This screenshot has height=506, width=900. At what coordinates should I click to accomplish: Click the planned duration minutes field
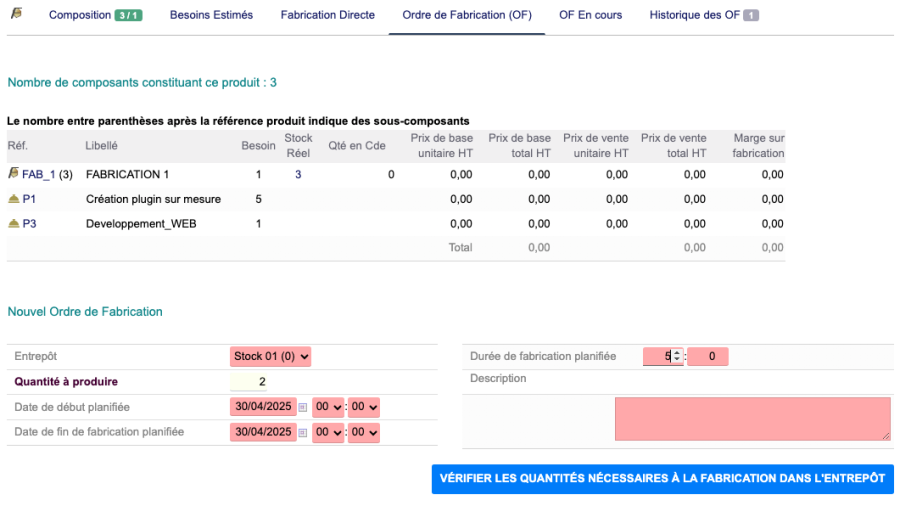(x=708, y=356)
